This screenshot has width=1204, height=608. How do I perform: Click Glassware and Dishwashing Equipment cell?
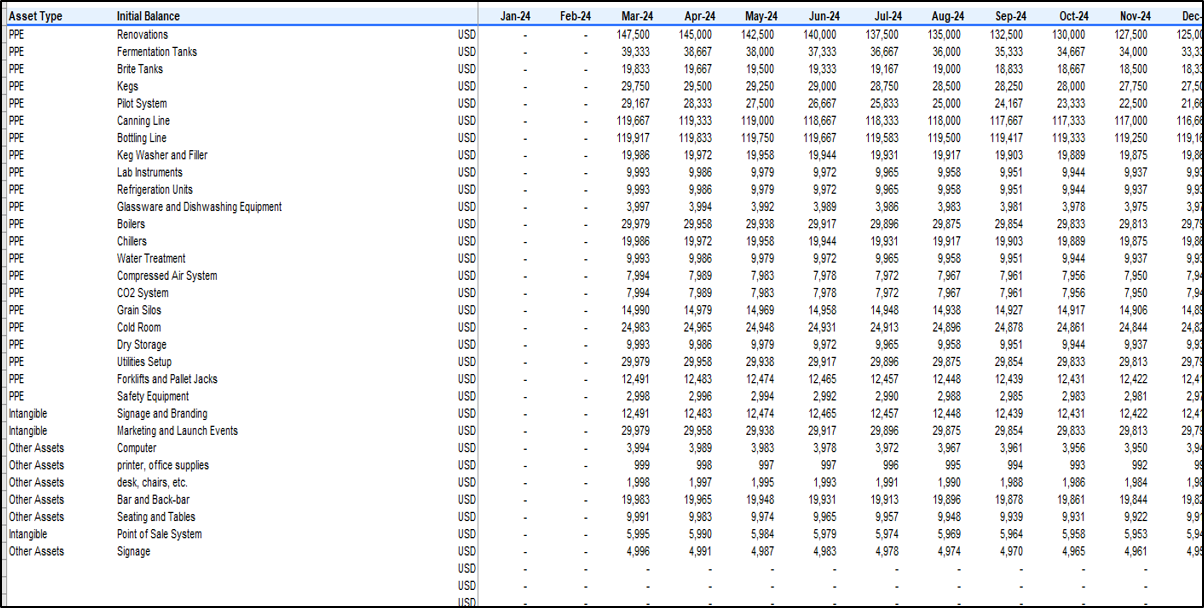(x=198, y=207)
